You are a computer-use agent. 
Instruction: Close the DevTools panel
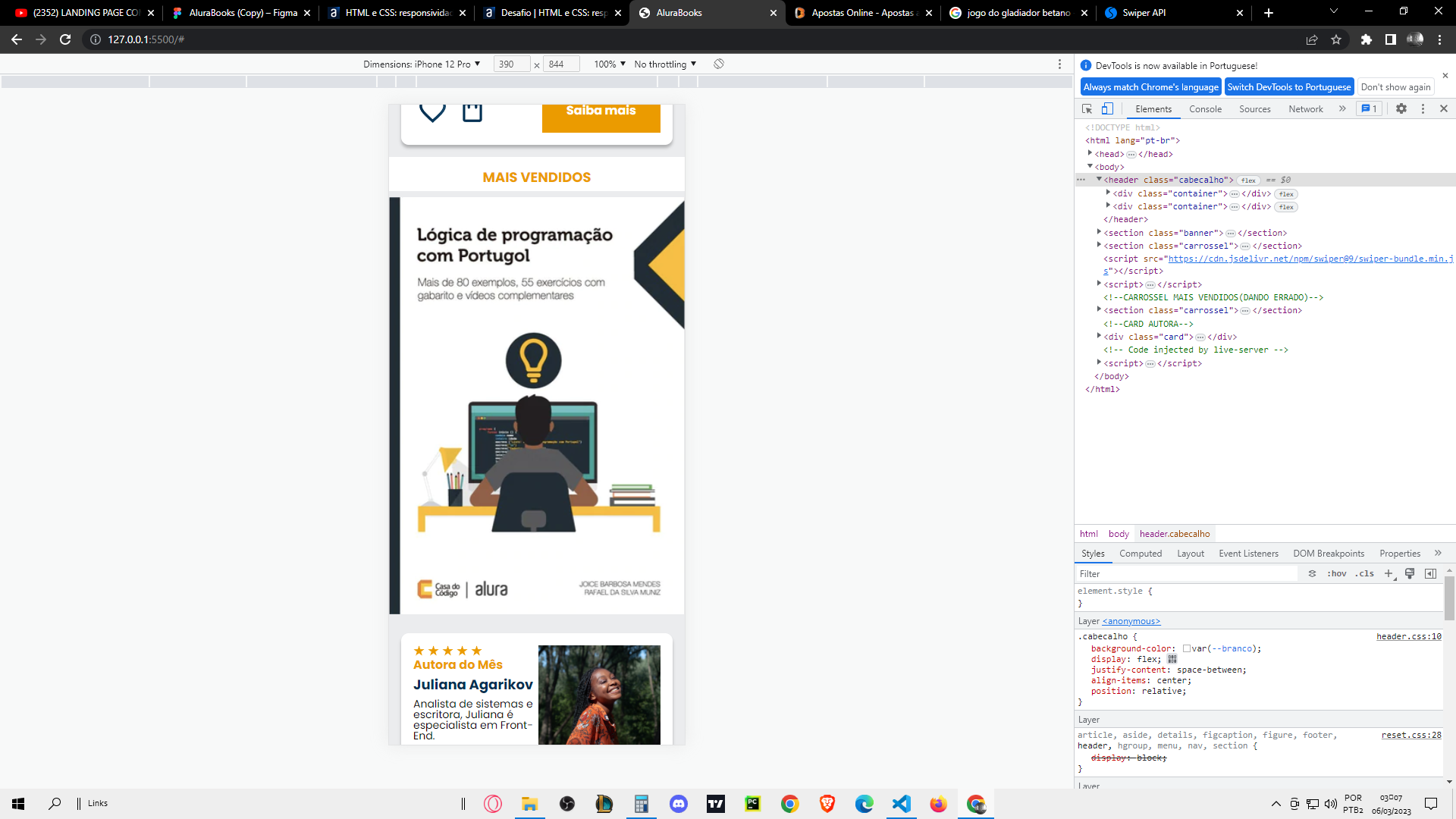point(1444,108)
